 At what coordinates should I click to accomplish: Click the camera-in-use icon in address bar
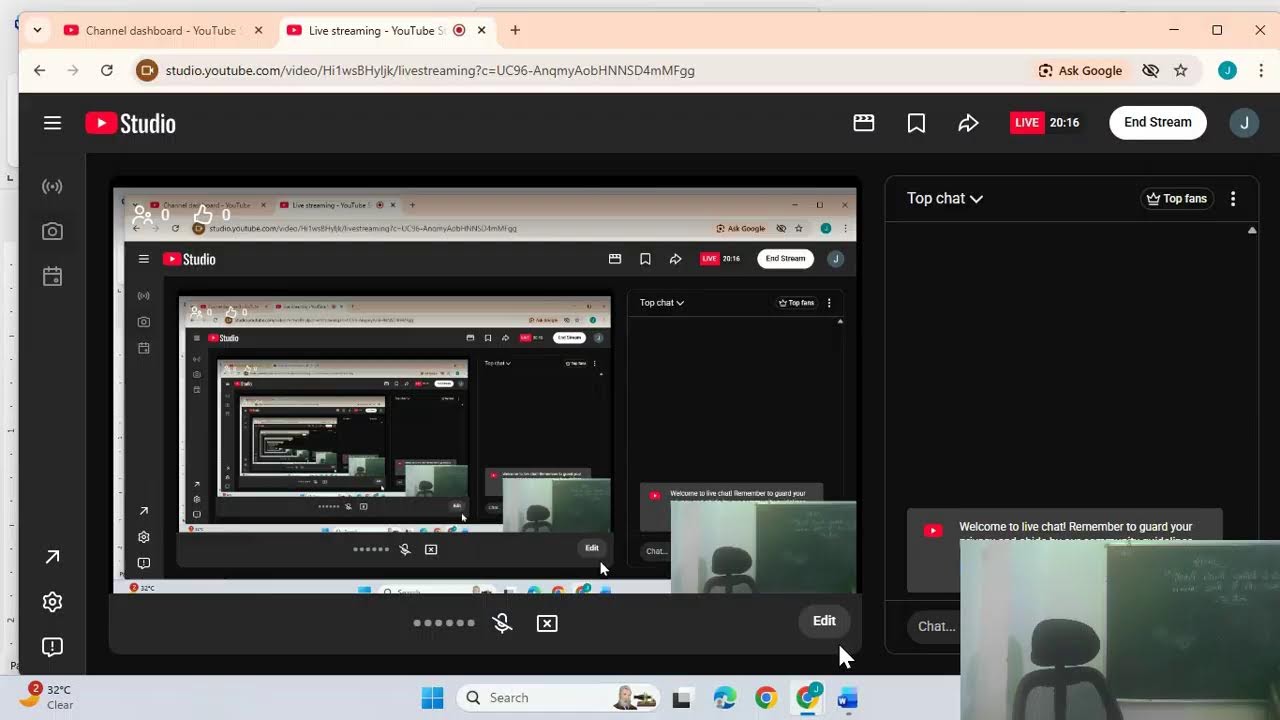click(x=147, y=70)
